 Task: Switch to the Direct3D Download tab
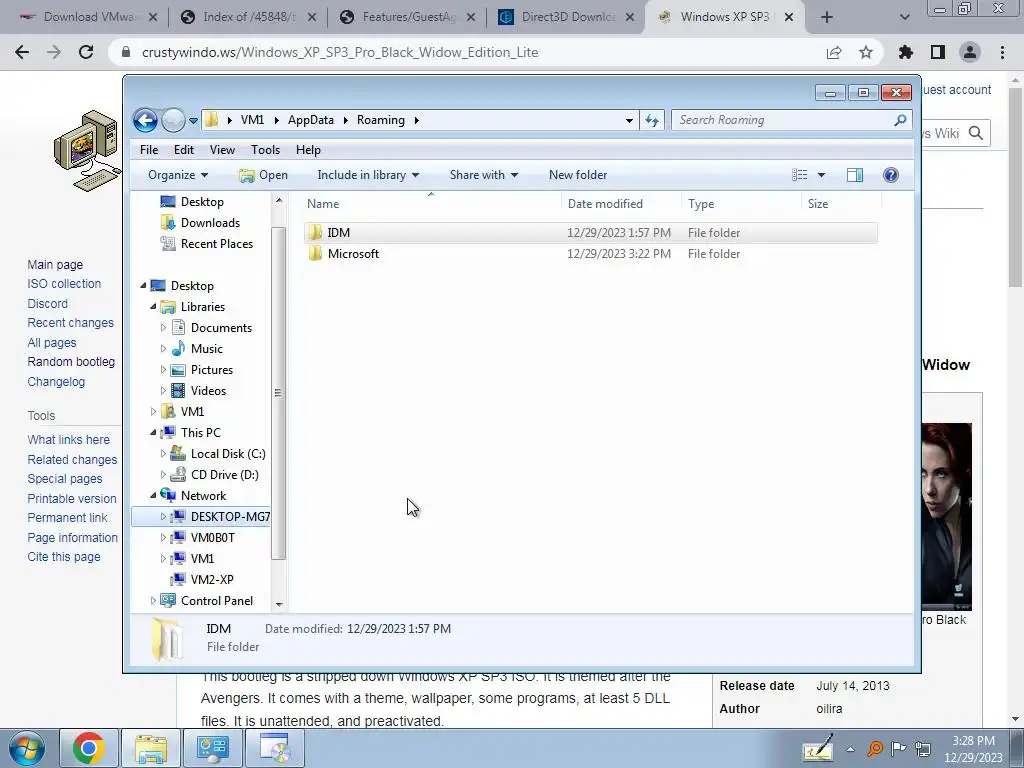[567, 17]
